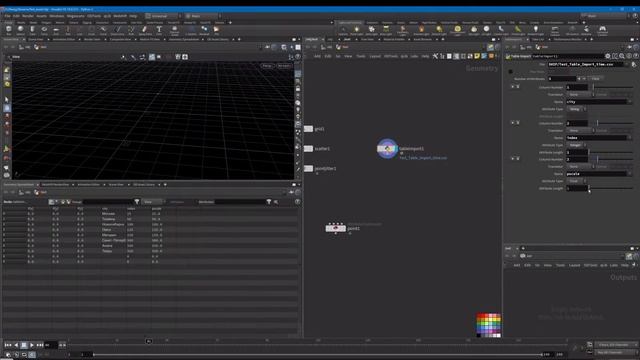This screenshot has height=360, width=640.
Task: Jump to first frame button
Action: [8, 345]
